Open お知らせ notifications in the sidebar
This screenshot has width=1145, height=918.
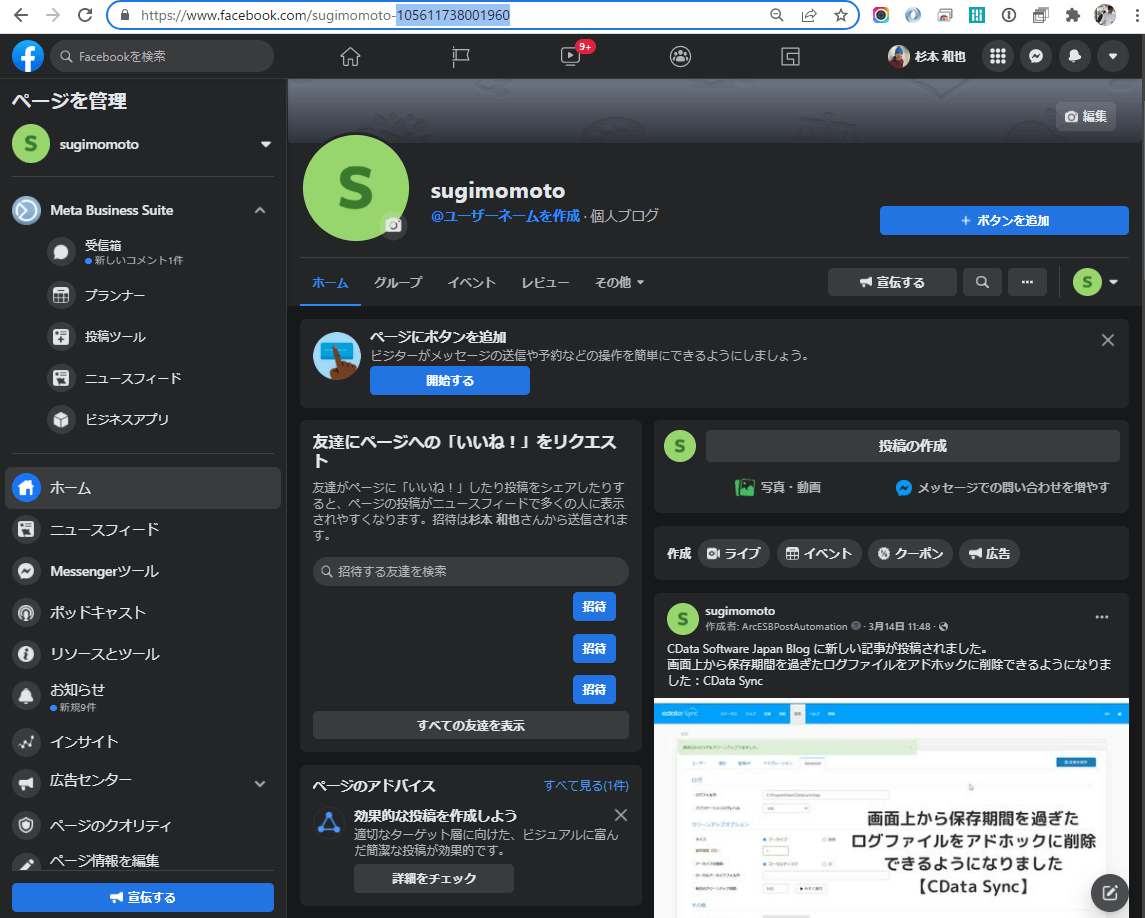pos(143,697)
